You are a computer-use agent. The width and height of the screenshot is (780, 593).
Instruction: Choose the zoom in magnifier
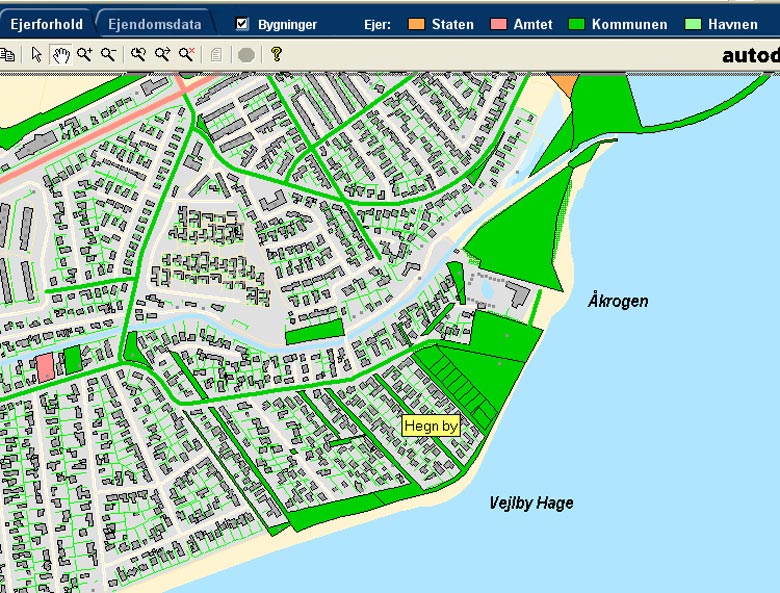click(x=85, y=54)
